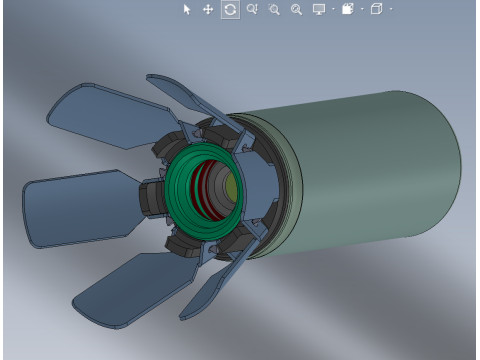Expand the cube view orientation dropdown
480x360 pixels.
(391, 9)
